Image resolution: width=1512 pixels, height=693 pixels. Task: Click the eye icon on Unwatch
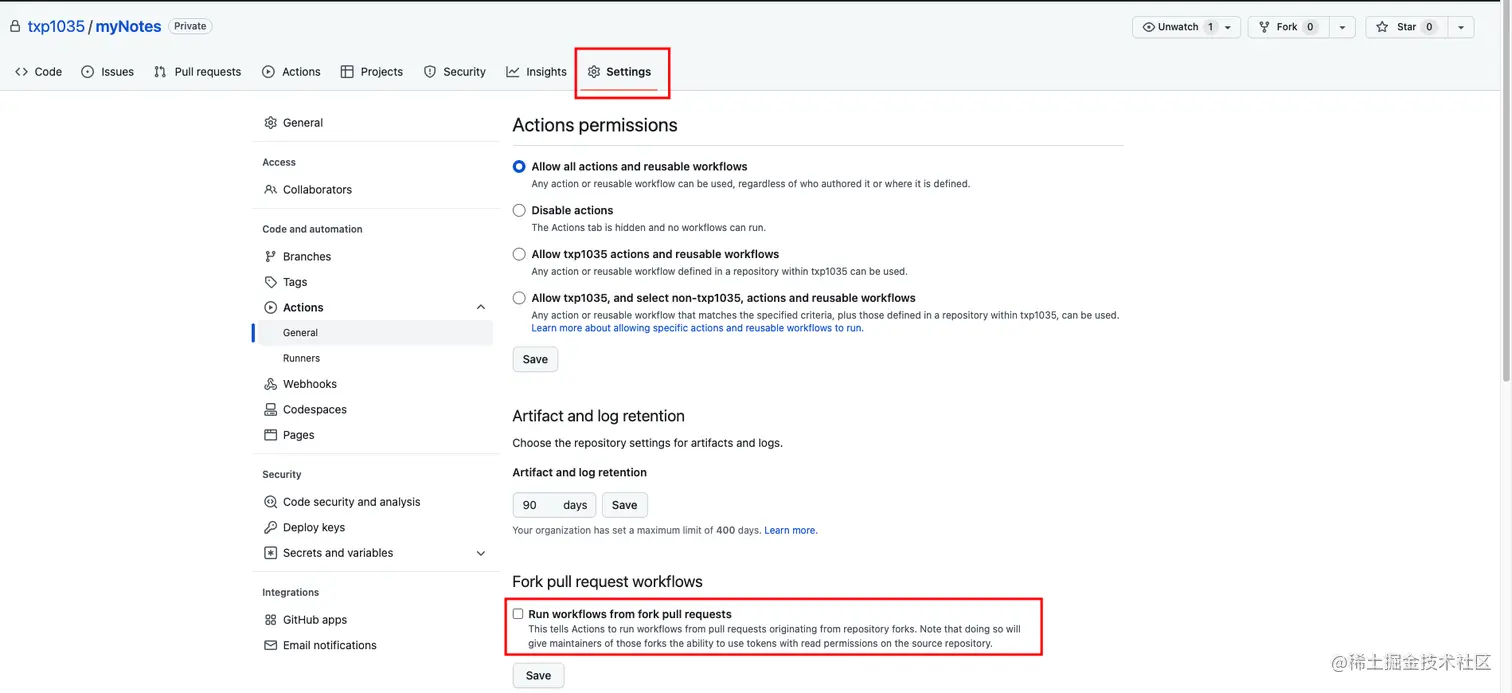coord(1149,27)
